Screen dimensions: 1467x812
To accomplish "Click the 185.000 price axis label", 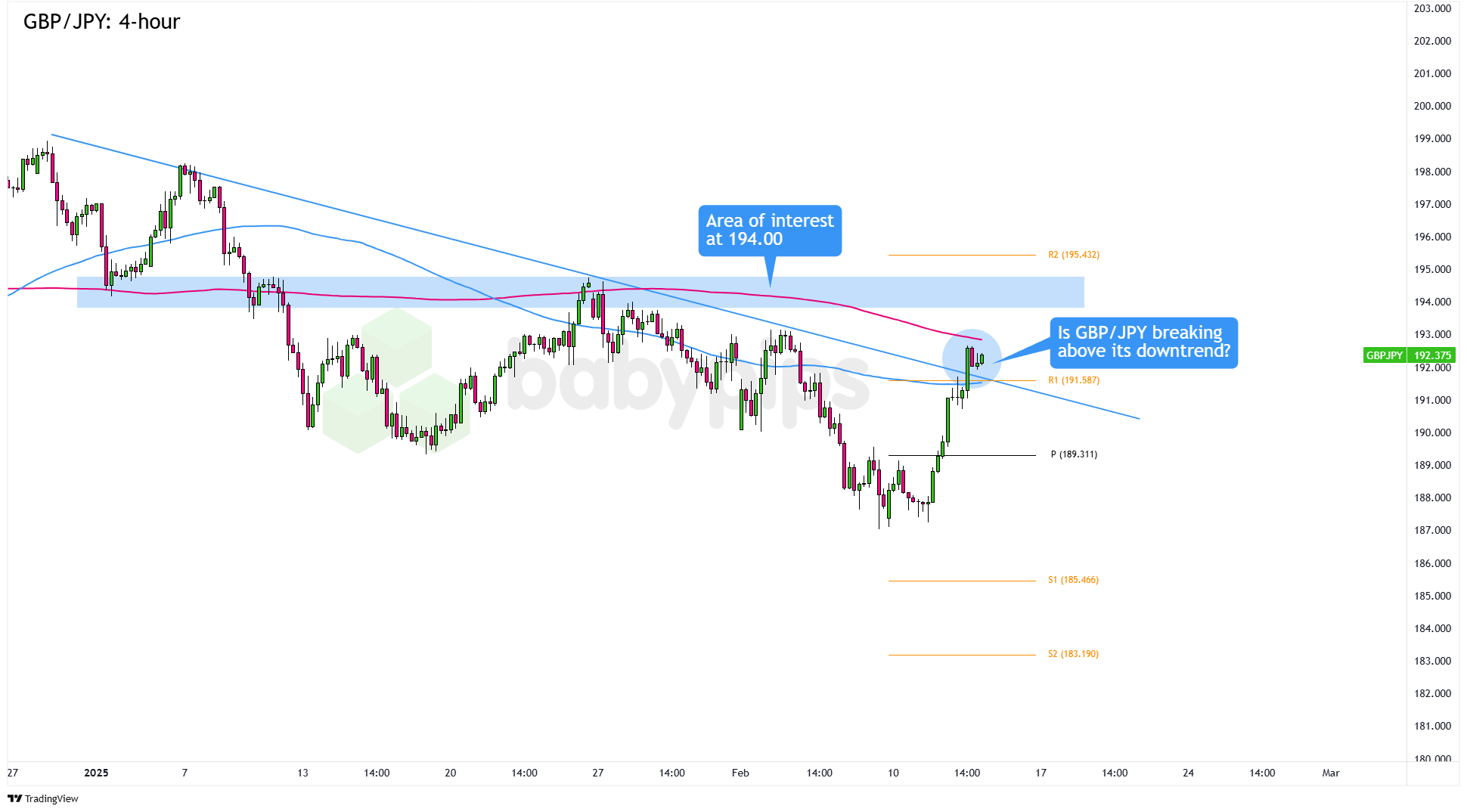I will point(1432,596).
